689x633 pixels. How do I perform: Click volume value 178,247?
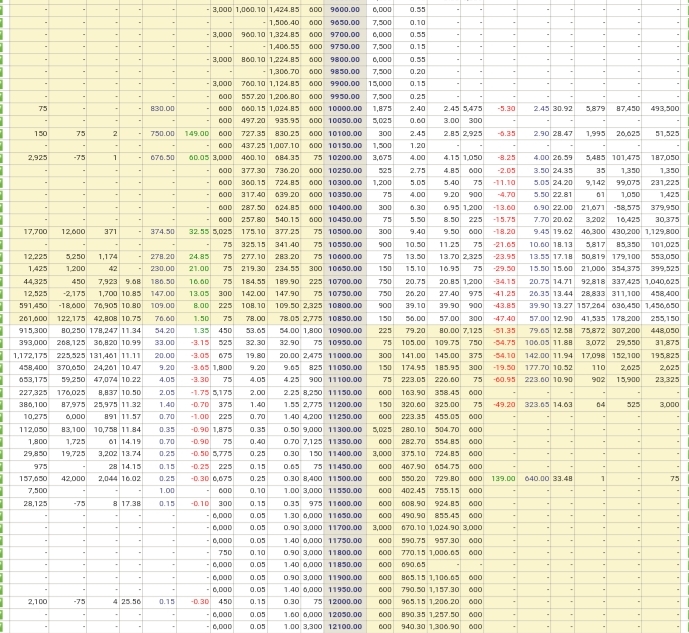103,330
